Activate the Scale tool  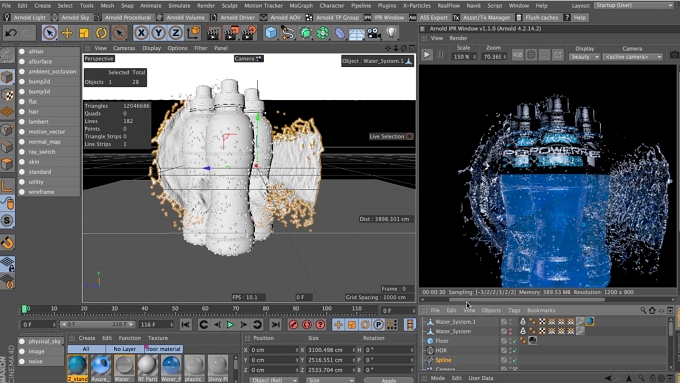[84, 33]
